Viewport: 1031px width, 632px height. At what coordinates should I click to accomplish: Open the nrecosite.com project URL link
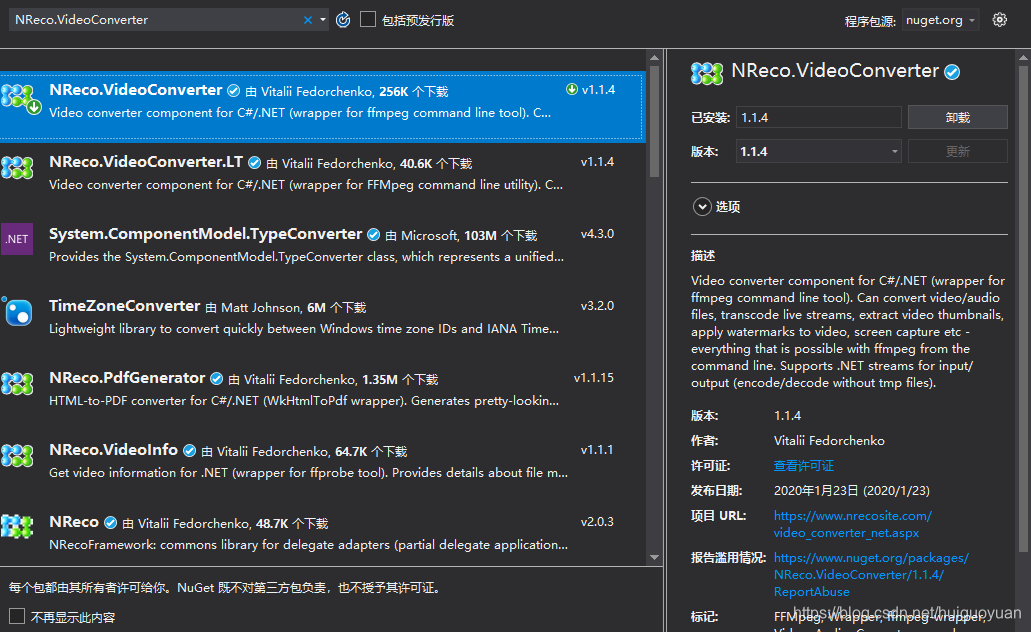click(853, 524)
